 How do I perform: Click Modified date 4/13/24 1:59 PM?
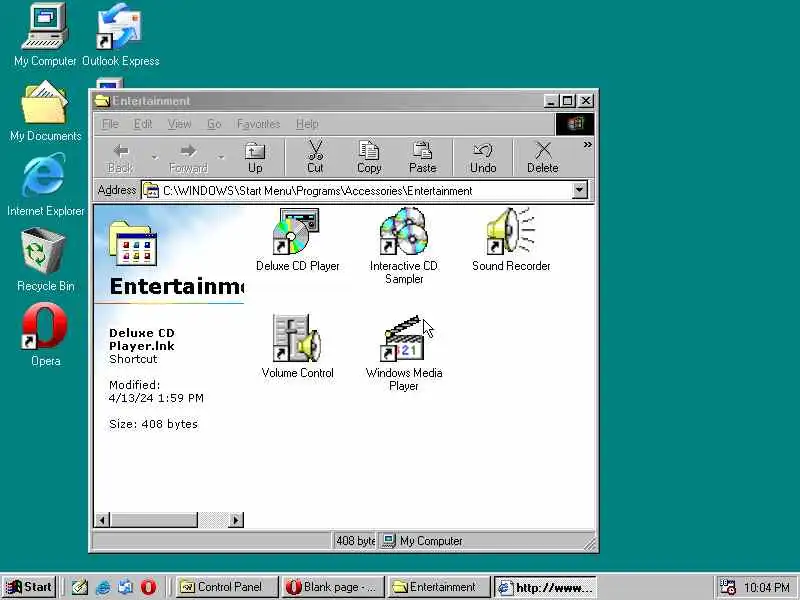(156, 398)
